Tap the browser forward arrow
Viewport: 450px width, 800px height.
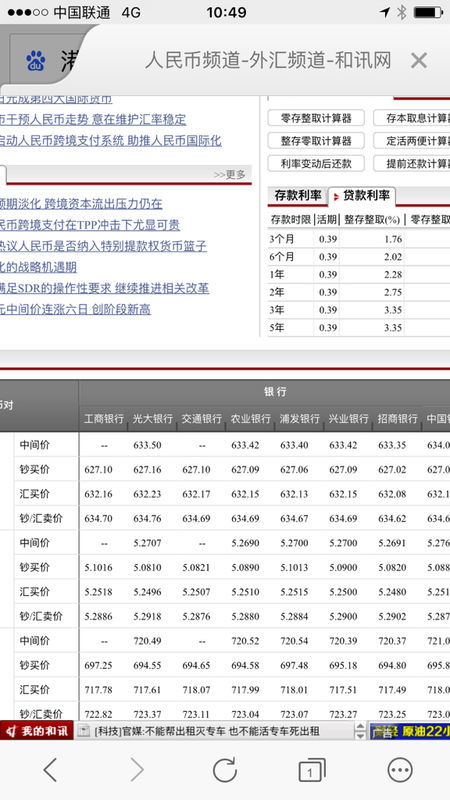(137, 769)
